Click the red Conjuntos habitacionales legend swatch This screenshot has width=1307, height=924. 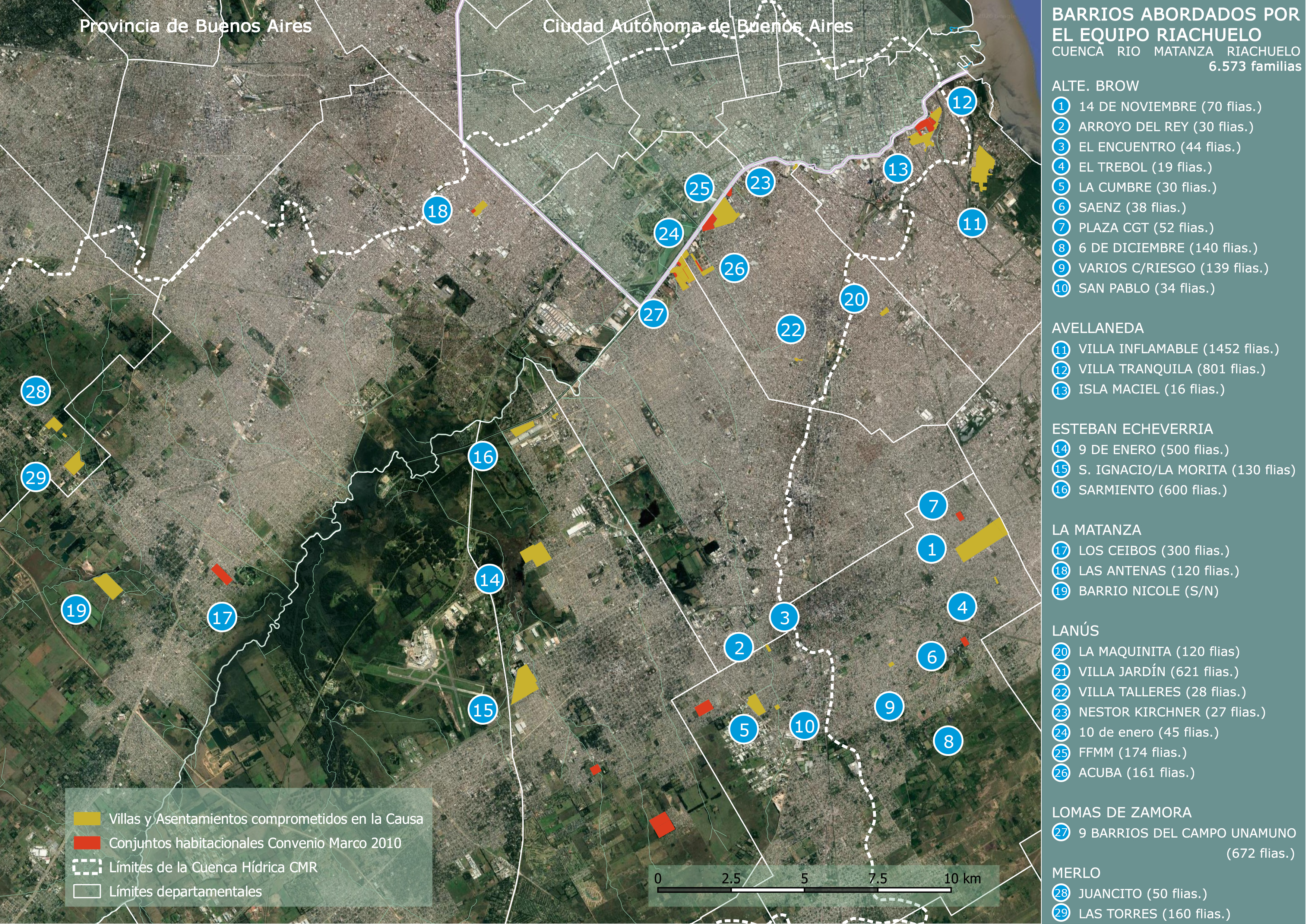click(x=87, y=842)
